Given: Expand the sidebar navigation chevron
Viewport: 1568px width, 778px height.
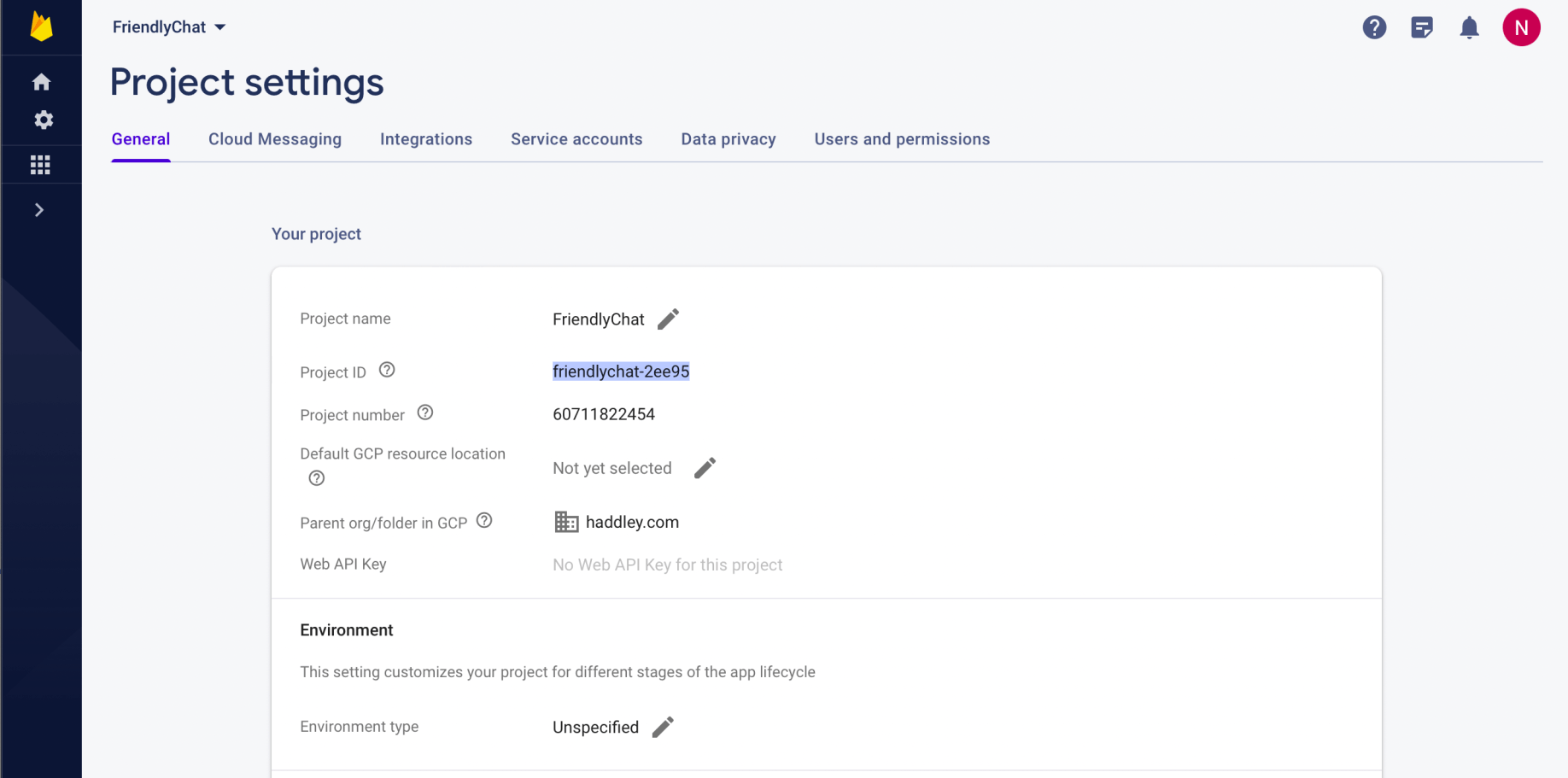Looking at the screenshot, I should (39, 210).
